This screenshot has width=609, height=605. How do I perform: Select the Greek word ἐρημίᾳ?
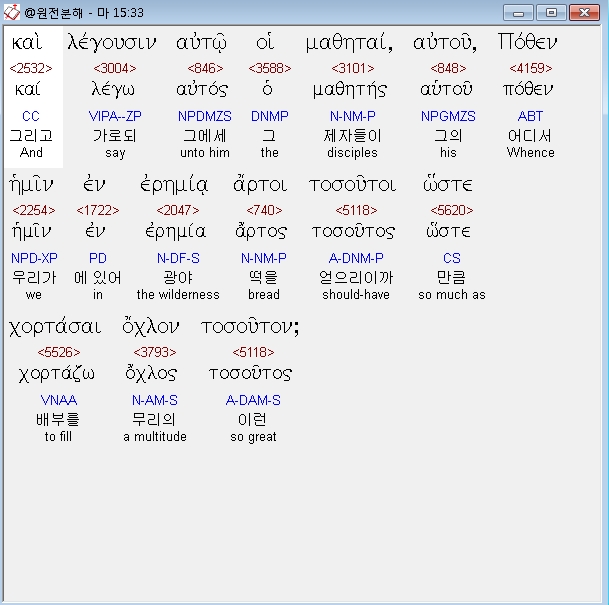click(x=174, y=186)
